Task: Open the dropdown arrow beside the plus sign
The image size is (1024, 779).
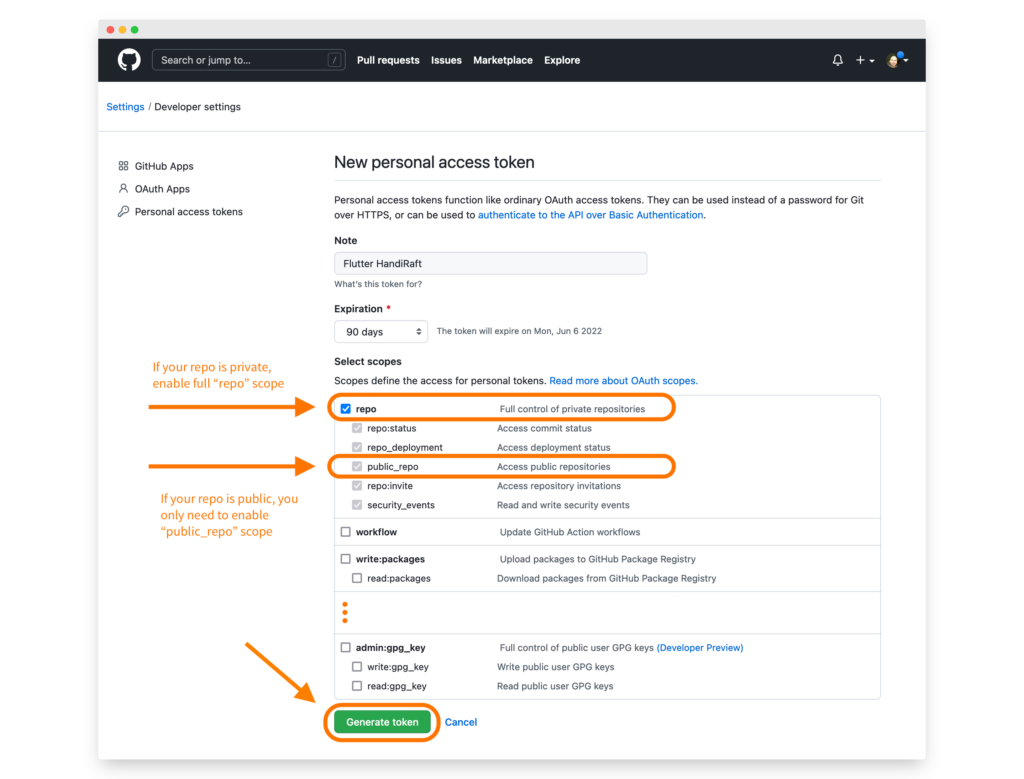Action: (870, 60)
